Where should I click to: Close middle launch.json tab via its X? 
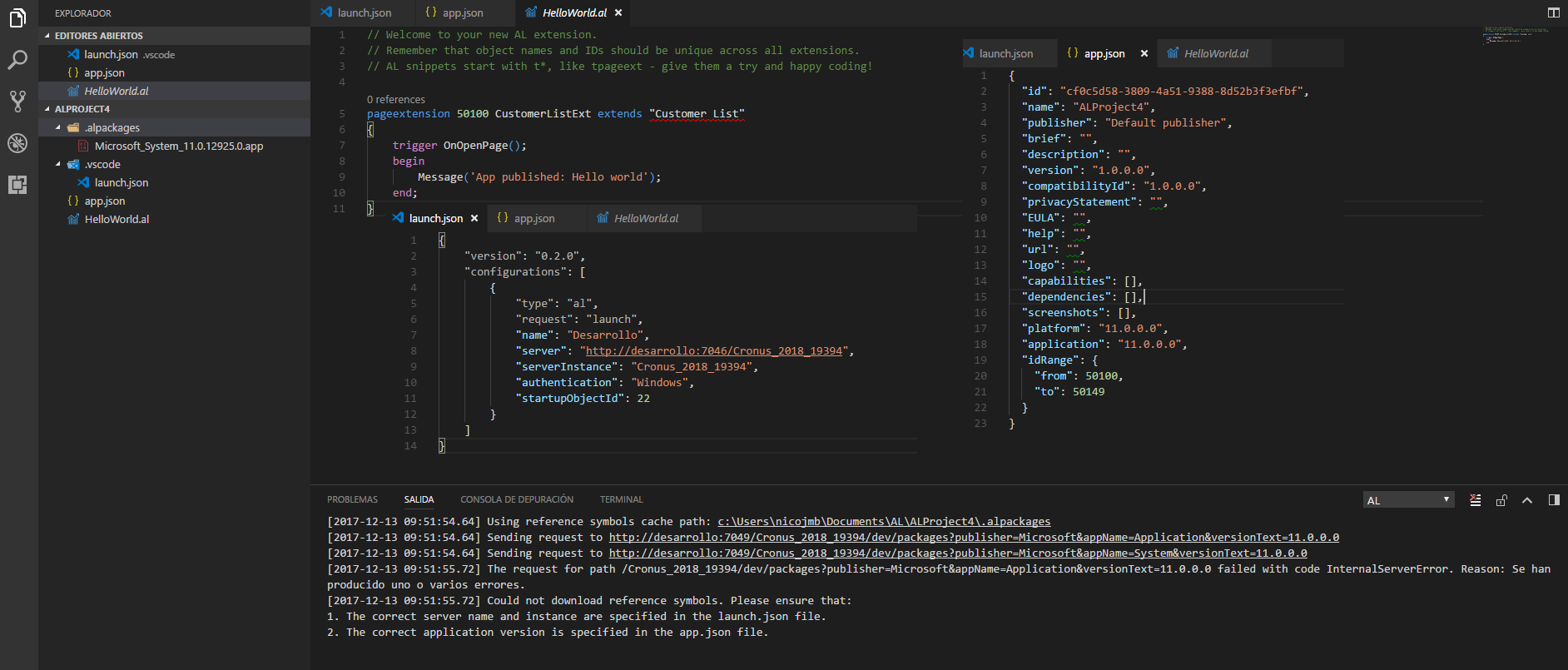(474, 218)
